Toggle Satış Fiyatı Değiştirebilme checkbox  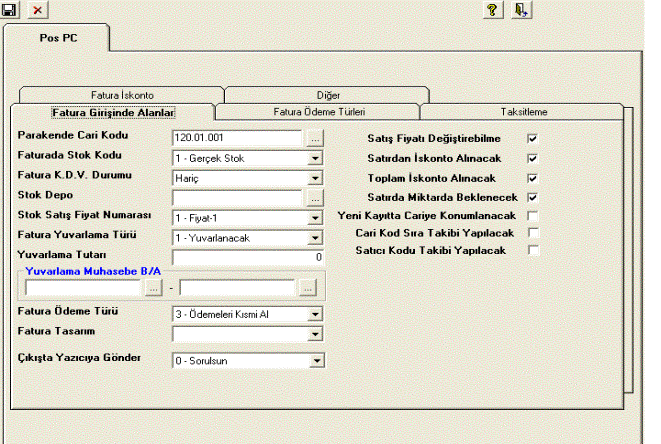(532, 138)
